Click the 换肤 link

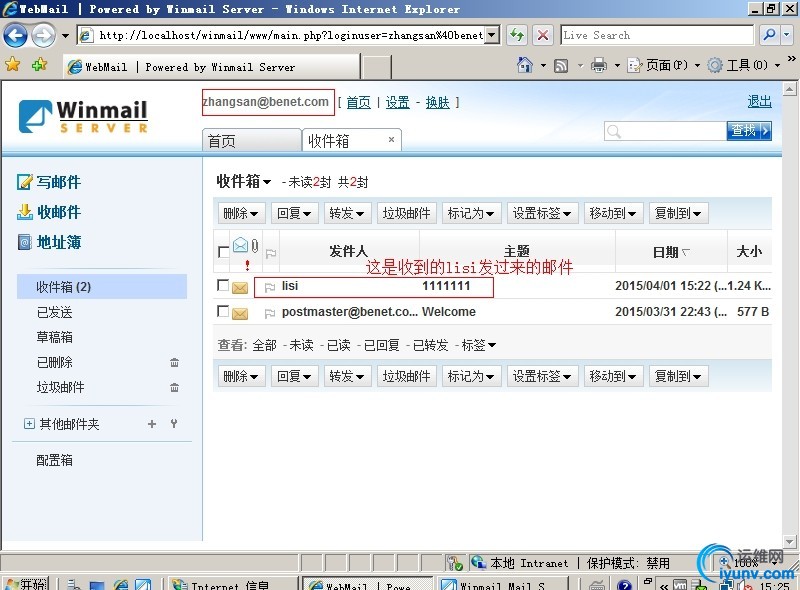point(438,103)
